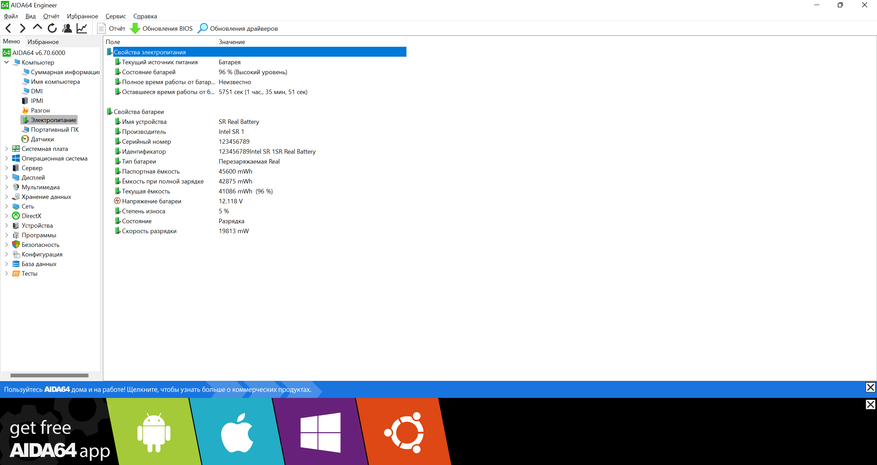Select the Свойства батареи section row

[256, 112]
